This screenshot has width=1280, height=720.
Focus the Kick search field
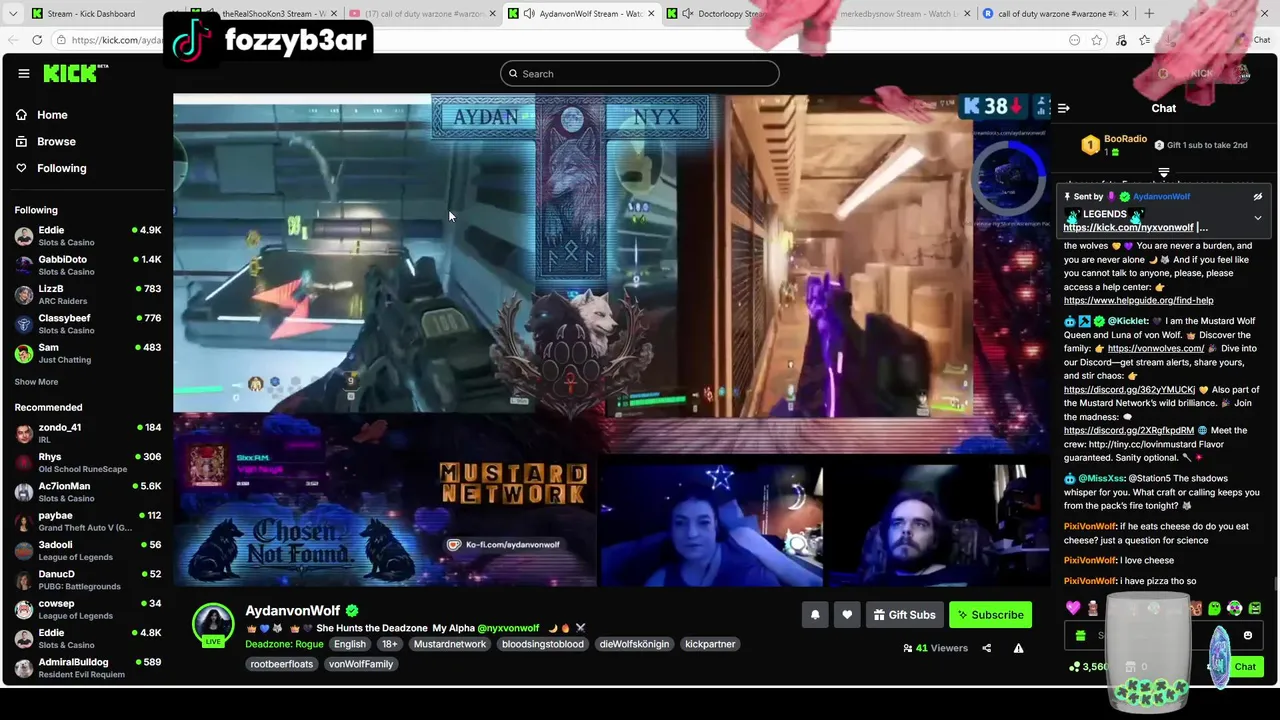pos(640,73)
